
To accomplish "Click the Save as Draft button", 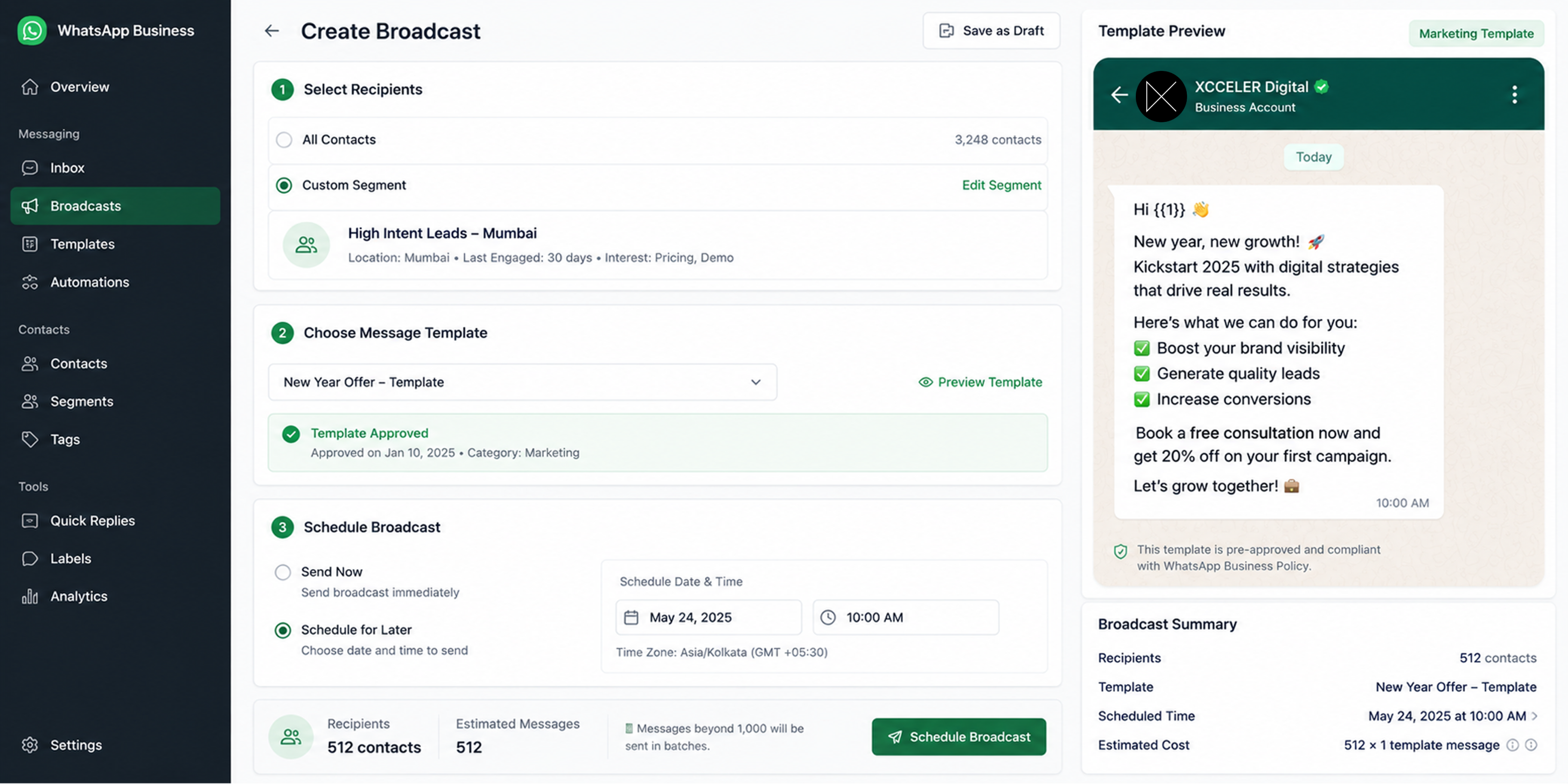I will pyautogui.click(x=991, y=31).
